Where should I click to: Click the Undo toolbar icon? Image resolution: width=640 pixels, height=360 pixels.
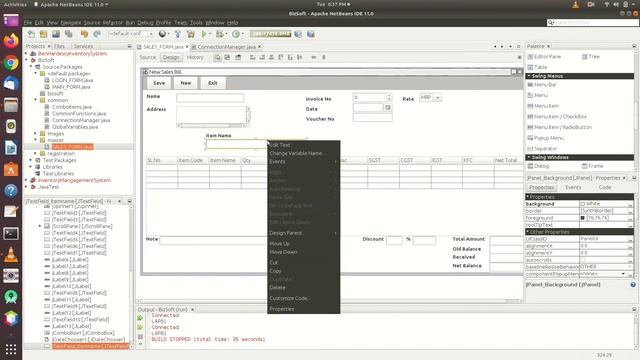84,34
